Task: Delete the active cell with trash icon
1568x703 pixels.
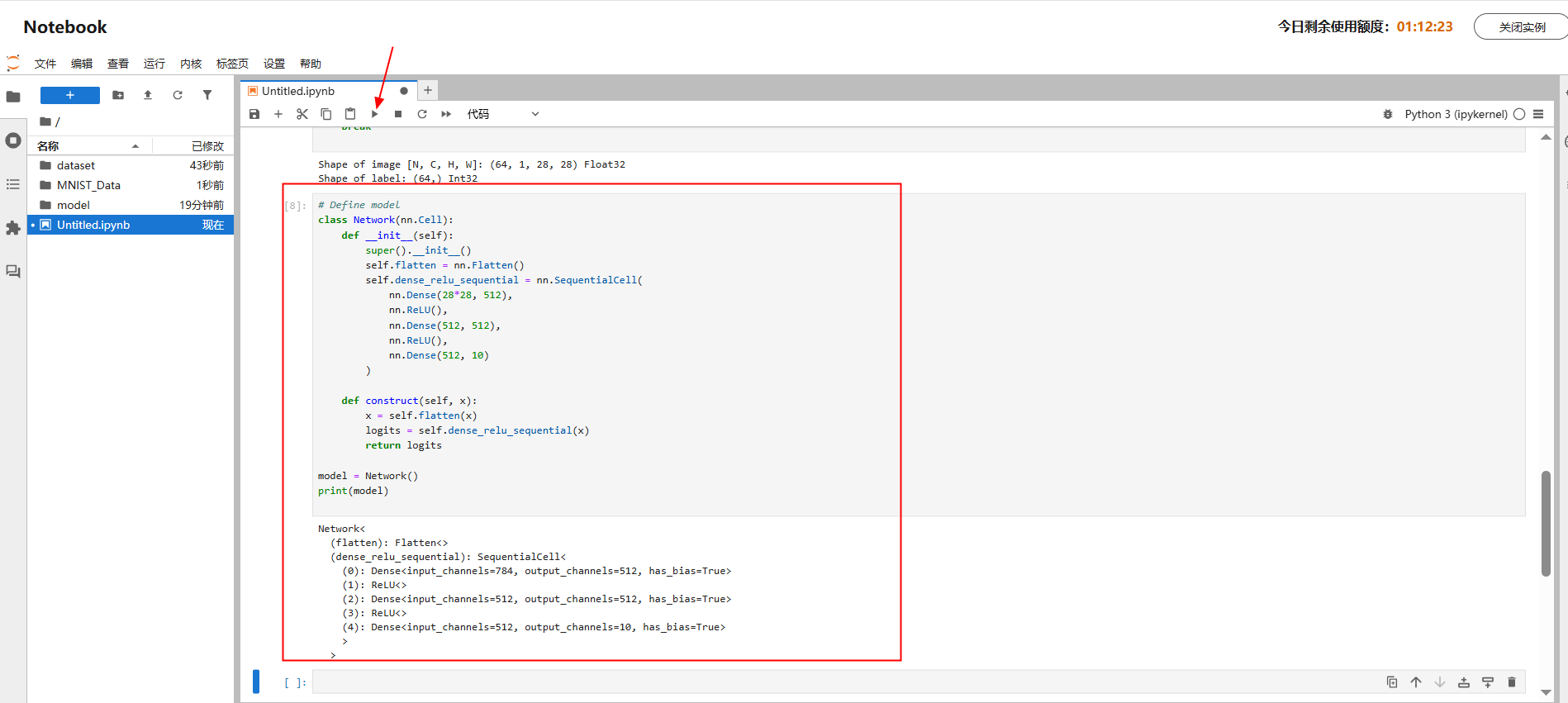Action: (1512, 682)
